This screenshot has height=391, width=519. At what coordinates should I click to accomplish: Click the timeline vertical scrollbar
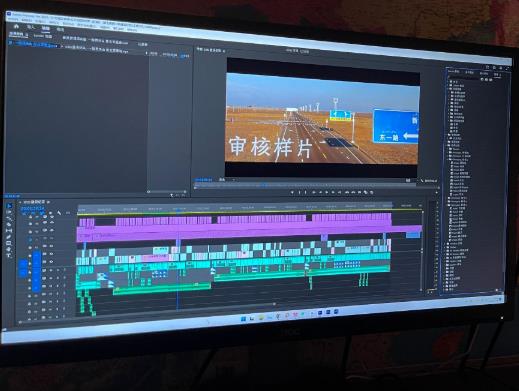point(422,250)
